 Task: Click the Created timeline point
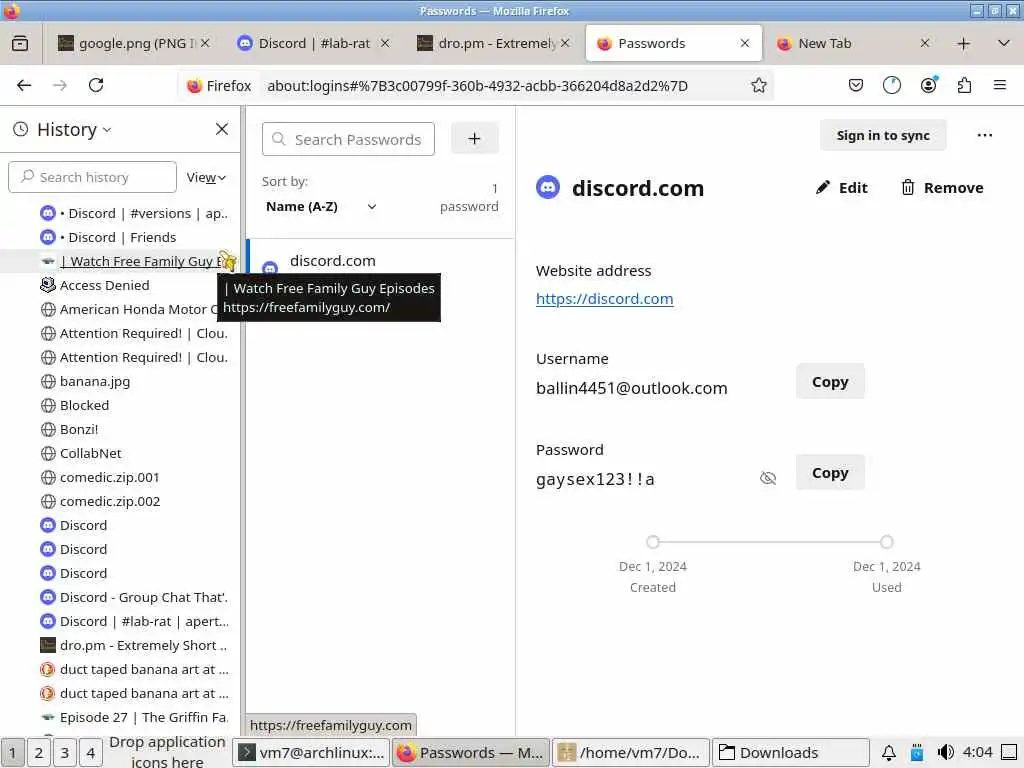click(x=652, y=542)
